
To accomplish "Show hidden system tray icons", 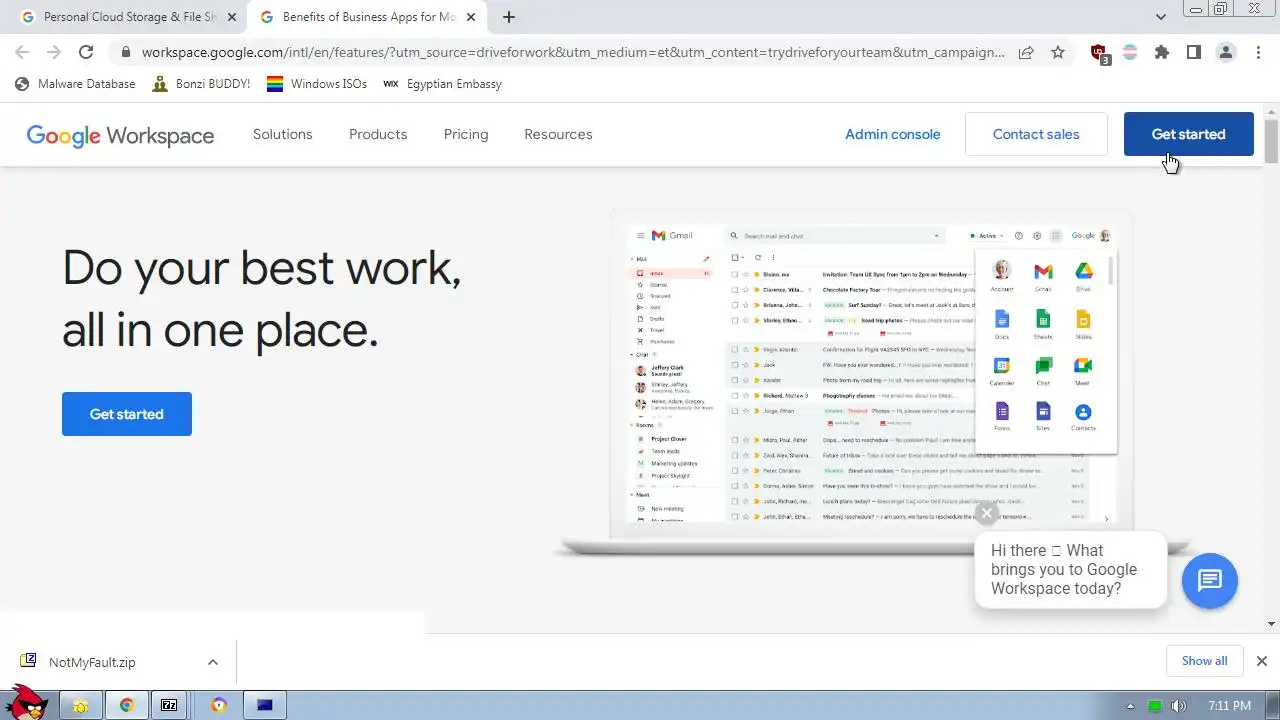I will coord(1131,706).
